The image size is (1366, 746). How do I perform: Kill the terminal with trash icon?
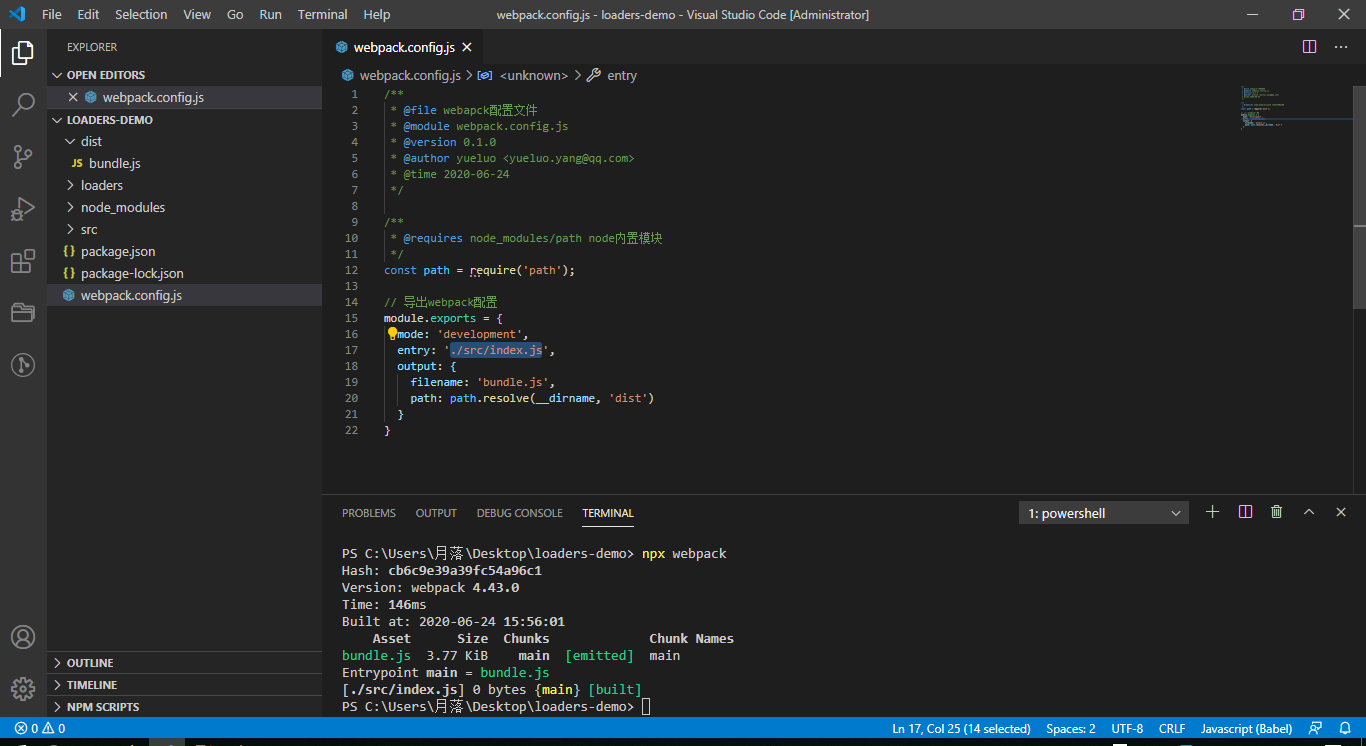(x=1276, y=512)
